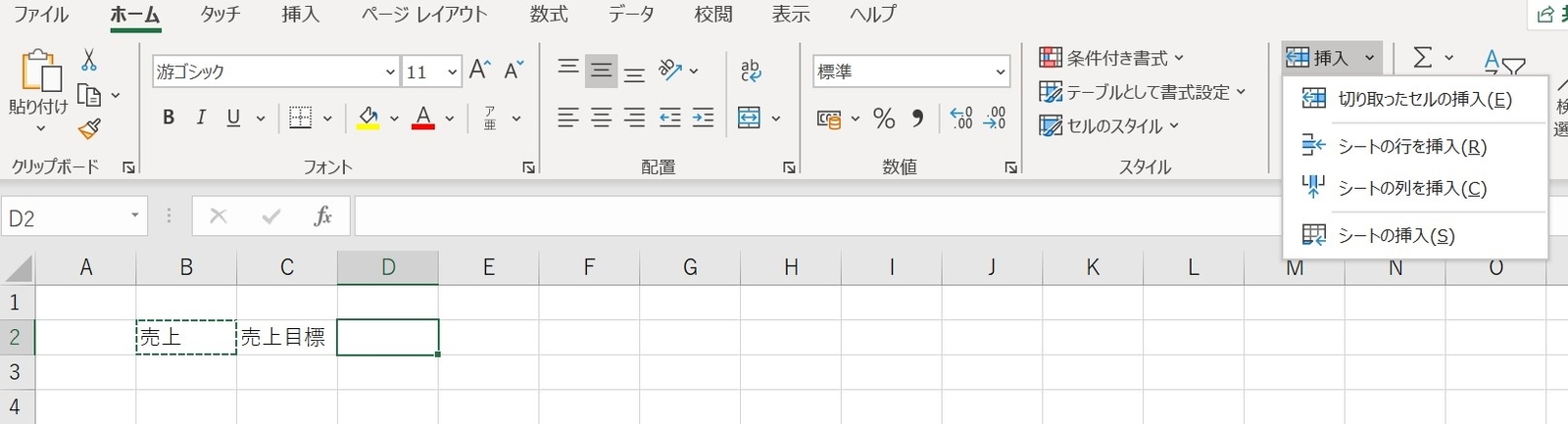Open the font size dropdown showing 11
The image size is (1568, 424).
point(452,71)
